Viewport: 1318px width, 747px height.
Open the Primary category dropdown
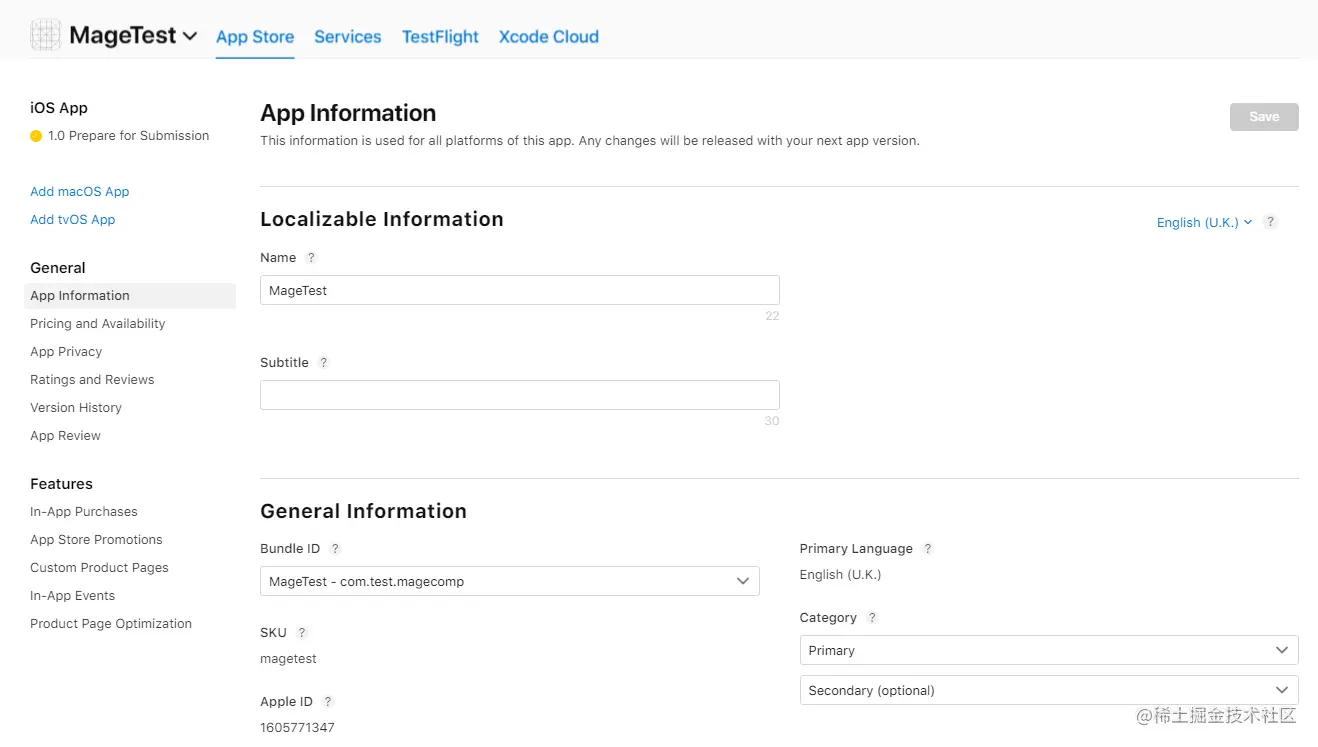(1048, 650)
